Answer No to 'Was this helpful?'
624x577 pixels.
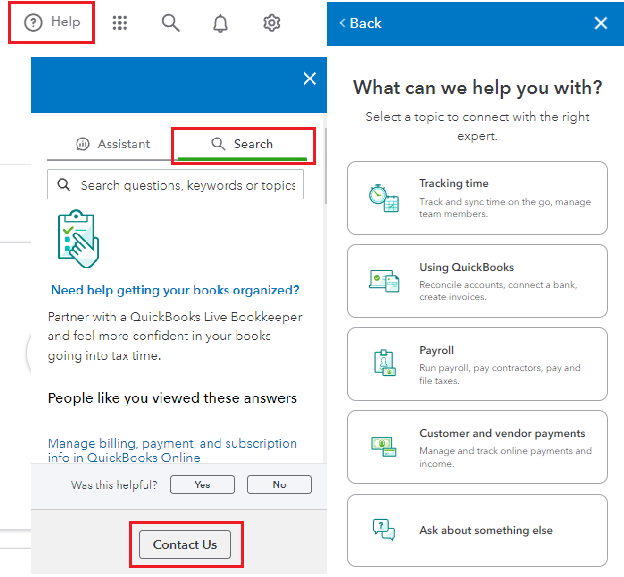(279, 485)
